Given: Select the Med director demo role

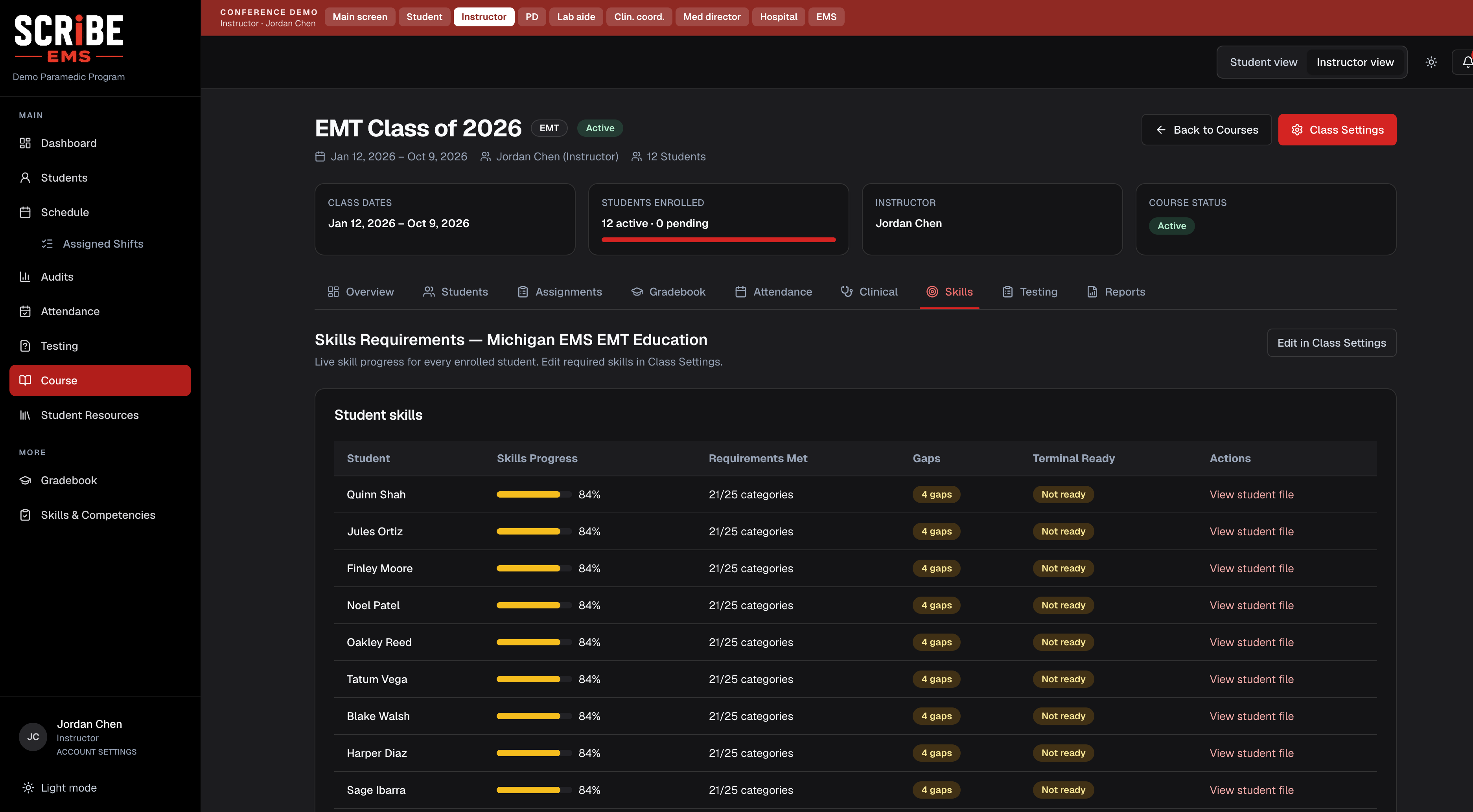Looking at the screenshot, I should coord(712,17).
